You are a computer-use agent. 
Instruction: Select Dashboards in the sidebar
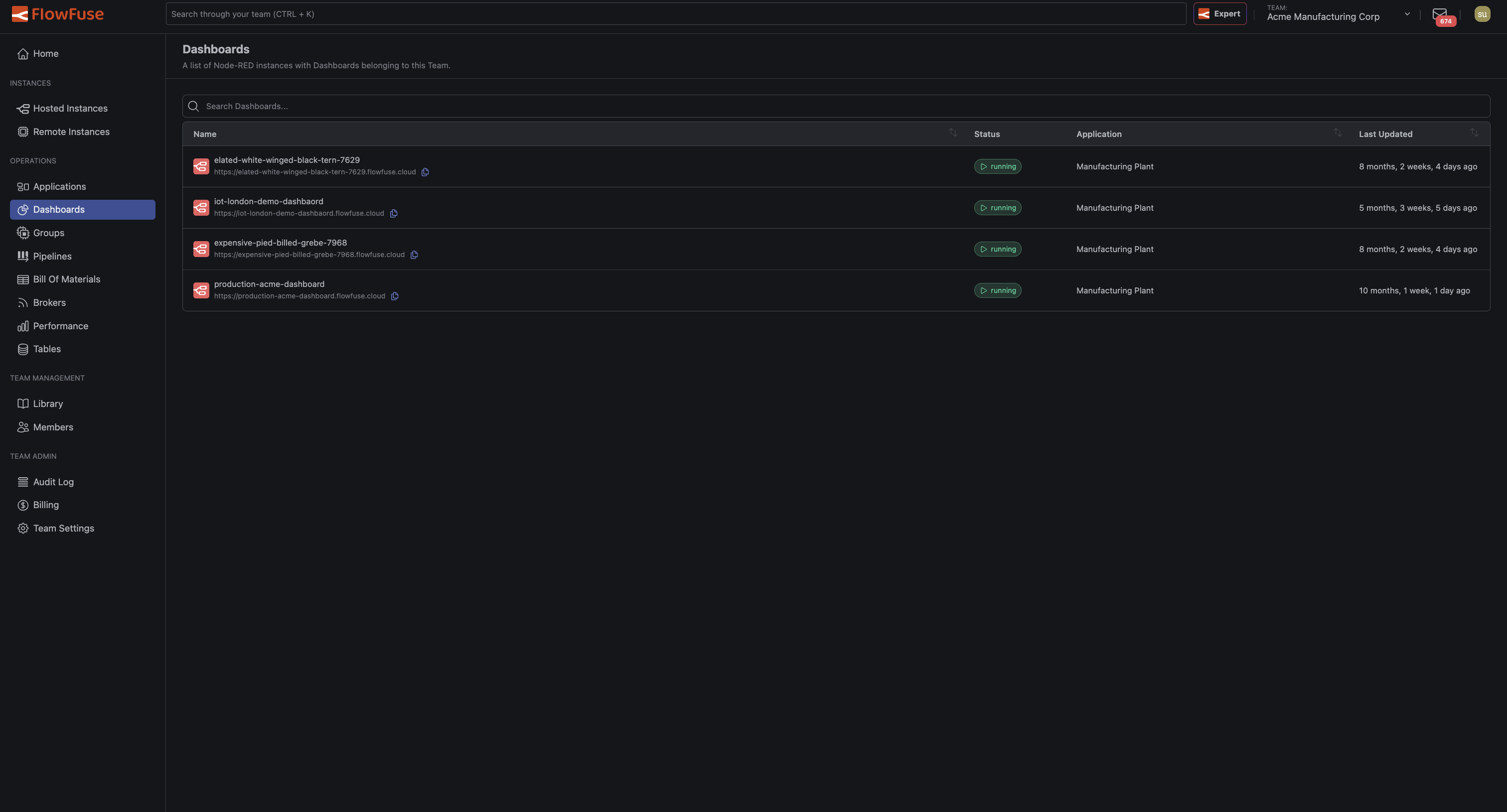tap(83, 210)
